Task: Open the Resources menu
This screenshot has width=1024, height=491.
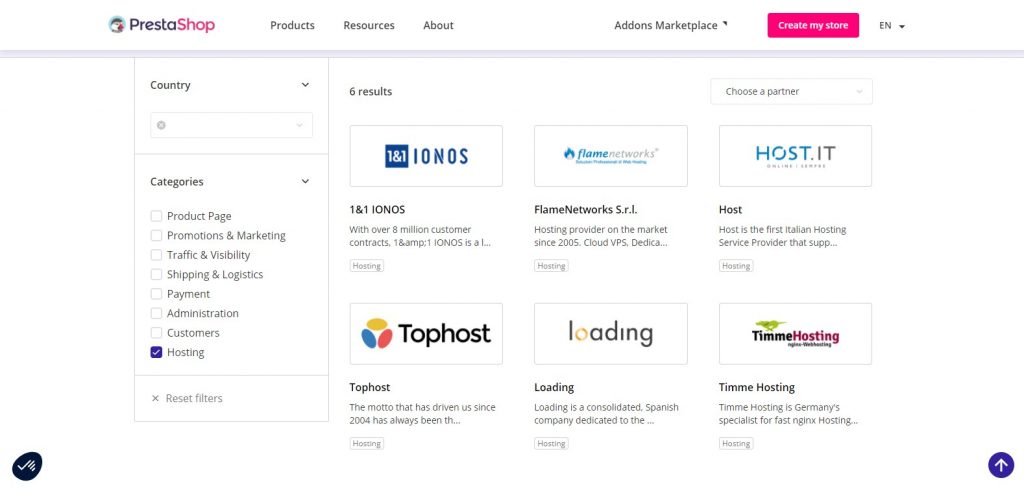Action: (x=369, y=25)
